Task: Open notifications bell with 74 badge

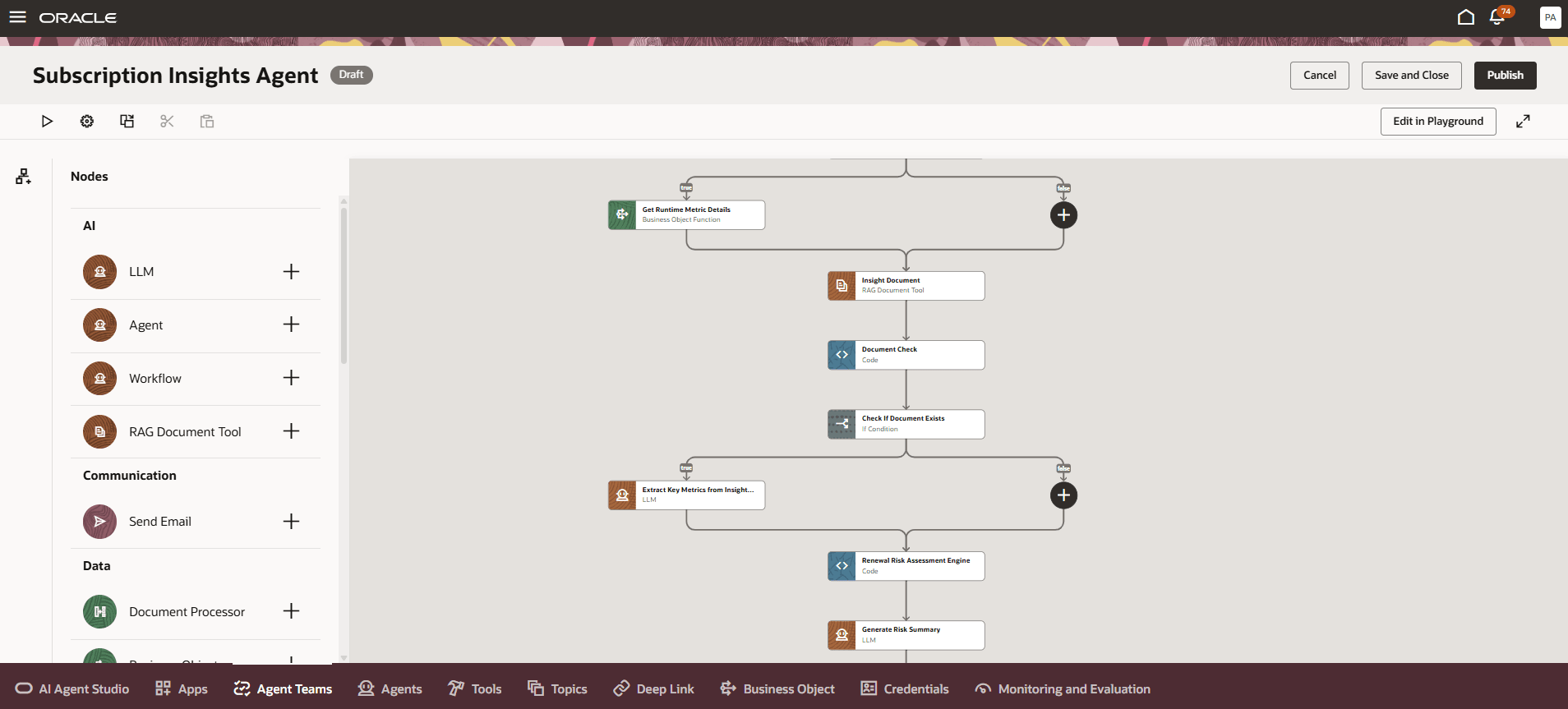Action: click(x=1498, y=16)
